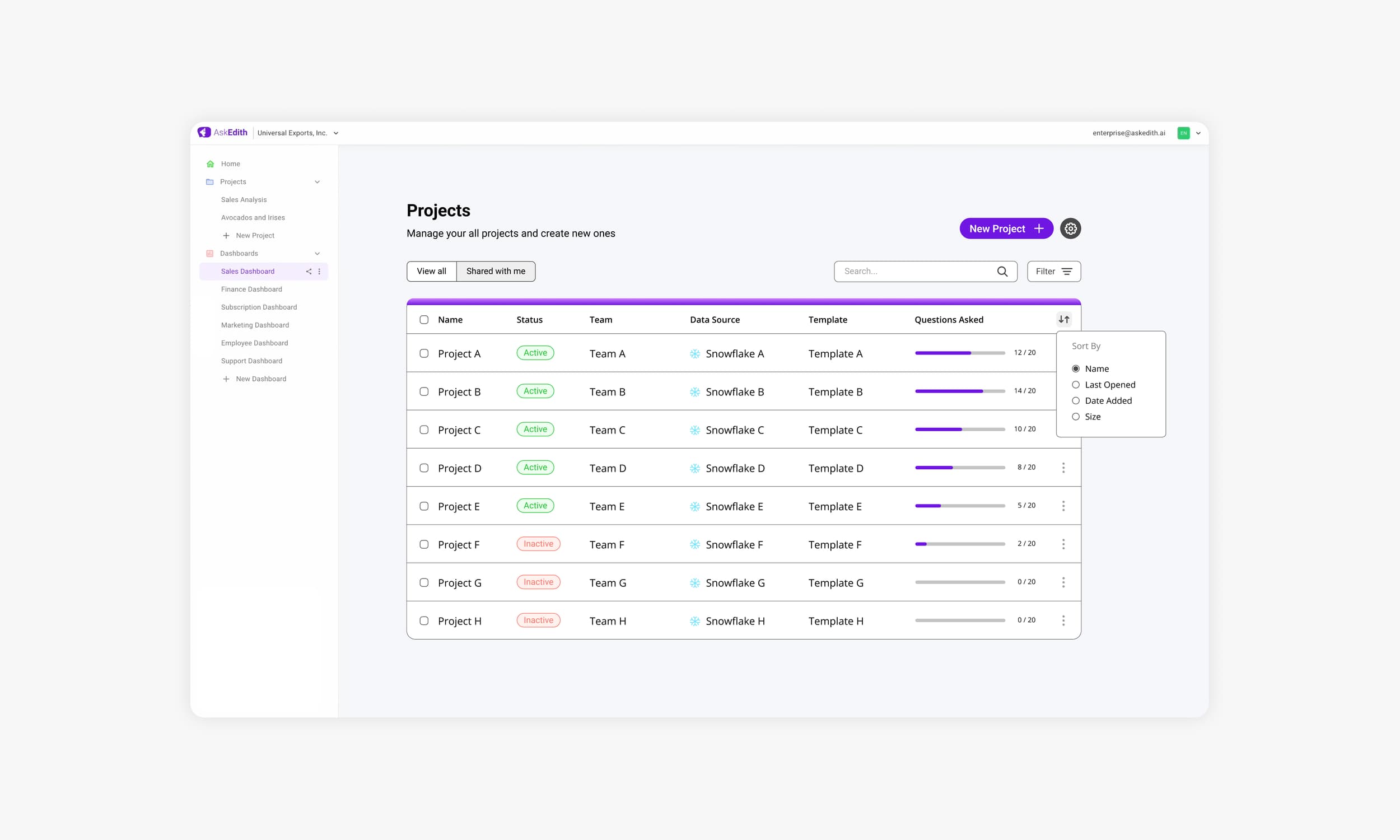Image resolution: width=1400 pixels, height=840 pixels.
Task: Choose the Size radio button in Sort By
Action: [x=1076, y=417]
